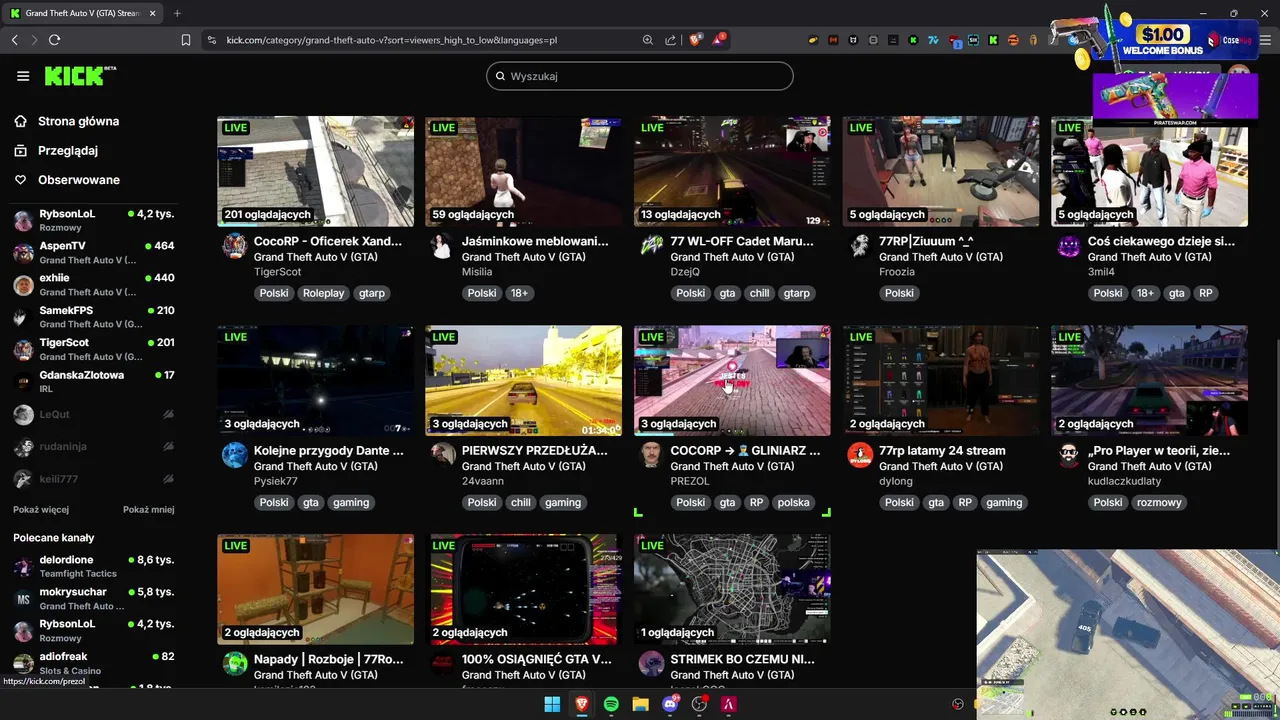Switch to the Grand Theft Auto V browser tab
Viewport: 1280px width, 720px height.
tap(82, 13)
